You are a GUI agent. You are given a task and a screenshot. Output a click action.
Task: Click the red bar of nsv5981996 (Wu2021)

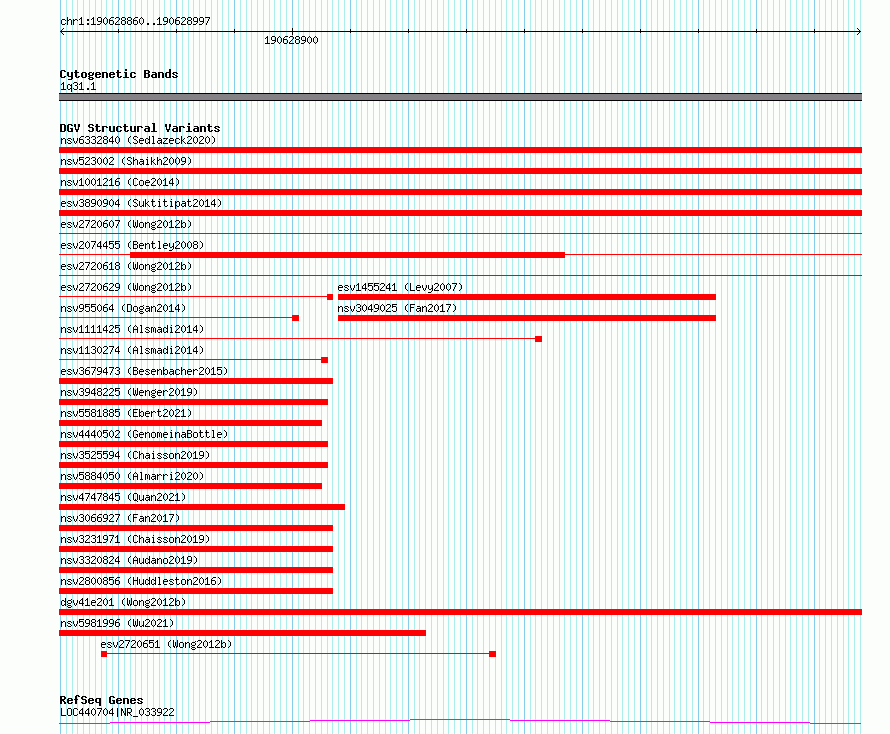[x=242, y=633]
